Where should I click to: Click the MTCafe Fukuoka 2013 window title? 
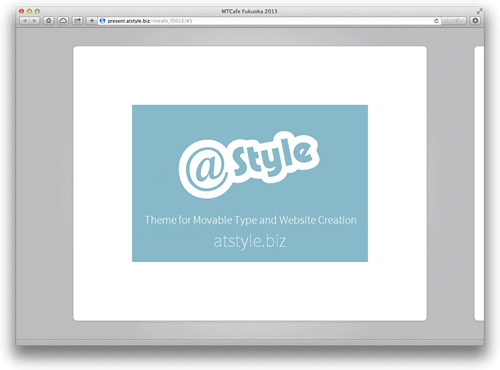[249, 11]
